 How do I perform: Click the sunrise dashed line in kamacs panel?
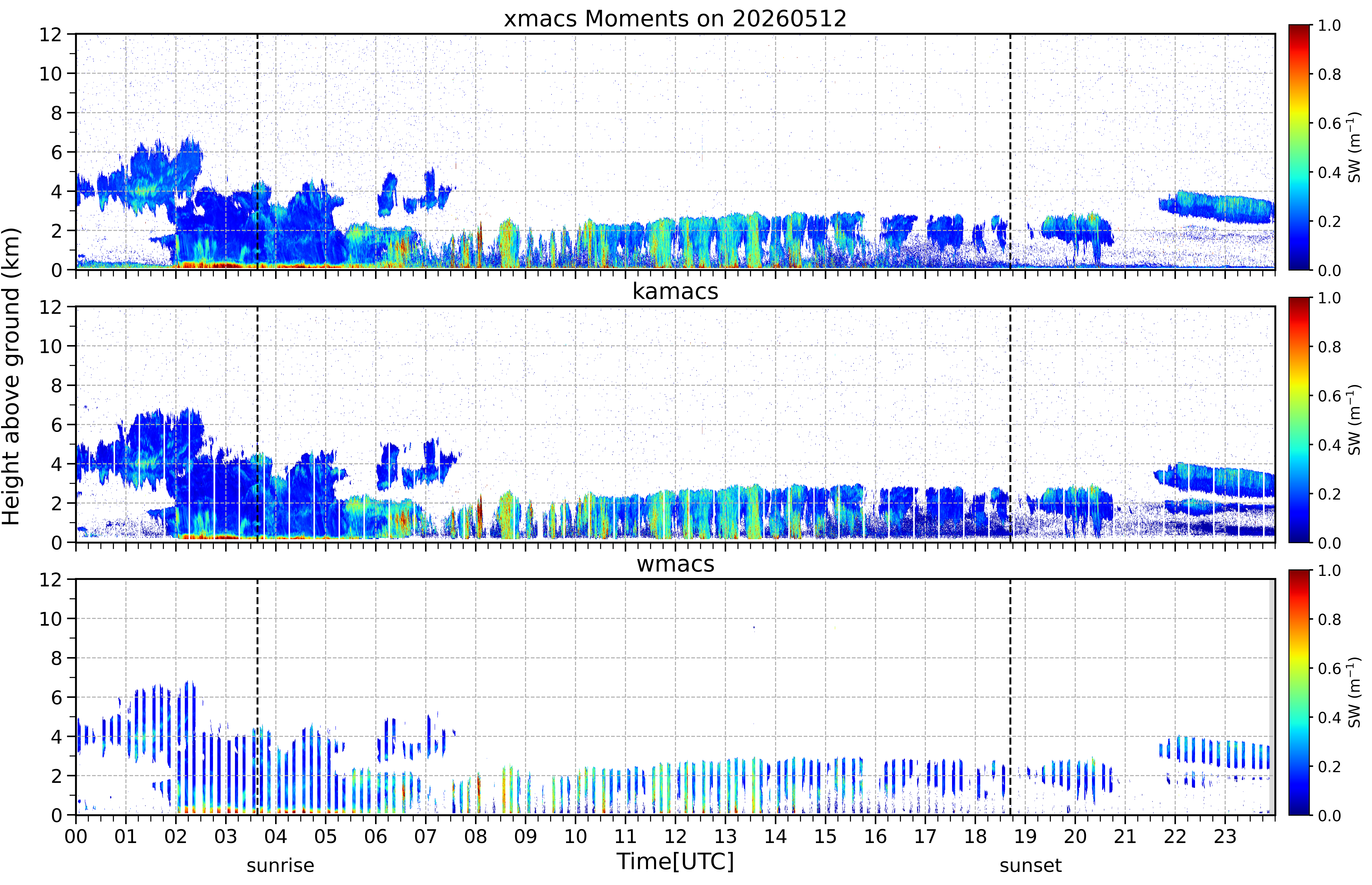(257, 424)
